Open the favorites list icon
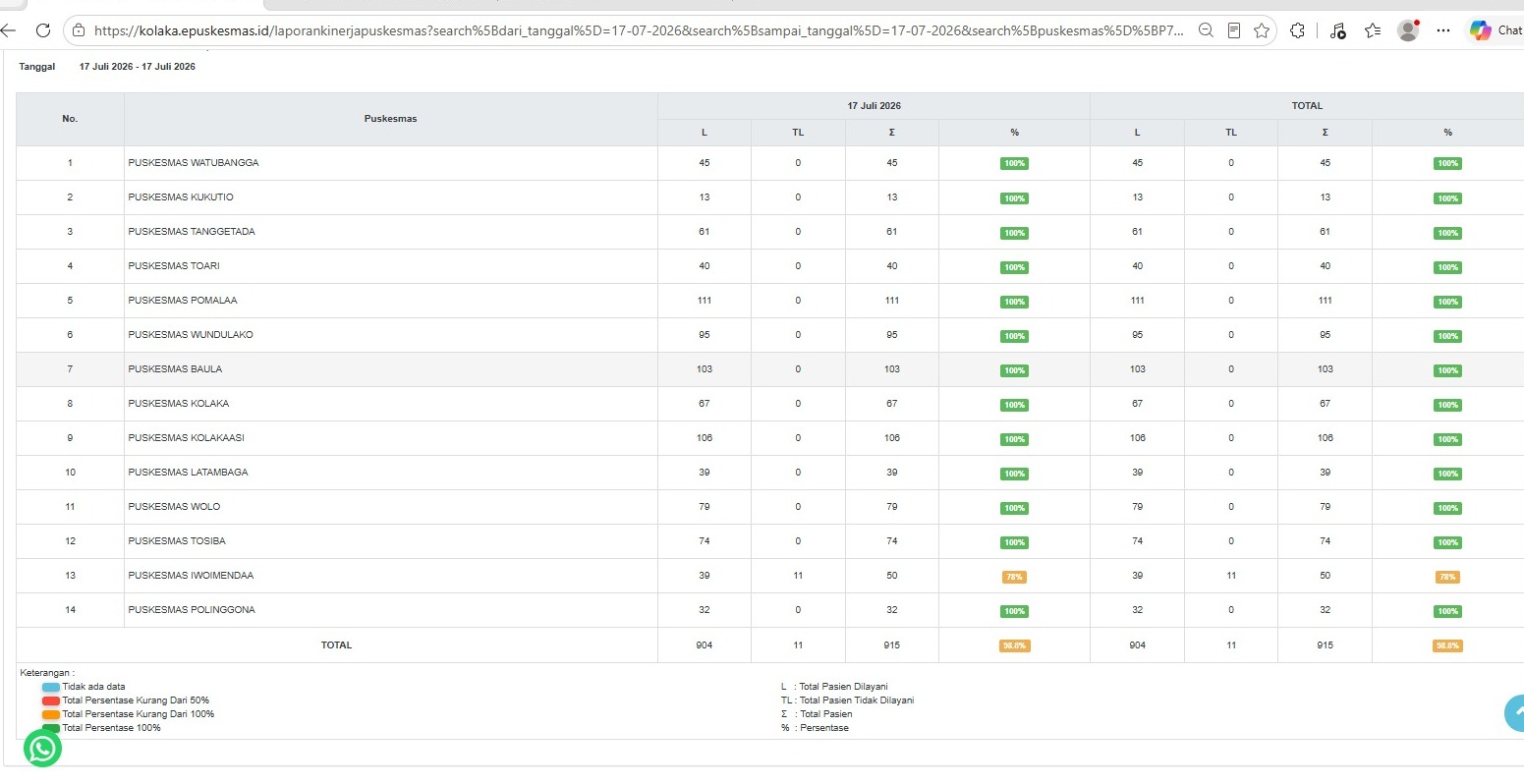Image resolution: width=1524 pixels, height=784 pixels. click(1373, 30)
